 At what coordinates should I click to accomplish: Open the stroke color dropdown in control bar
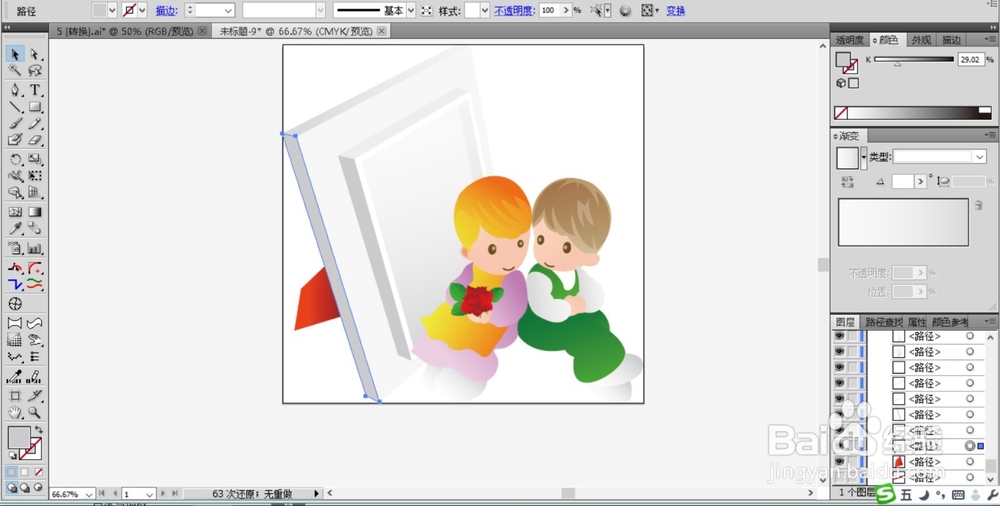(x=142, y=10)
